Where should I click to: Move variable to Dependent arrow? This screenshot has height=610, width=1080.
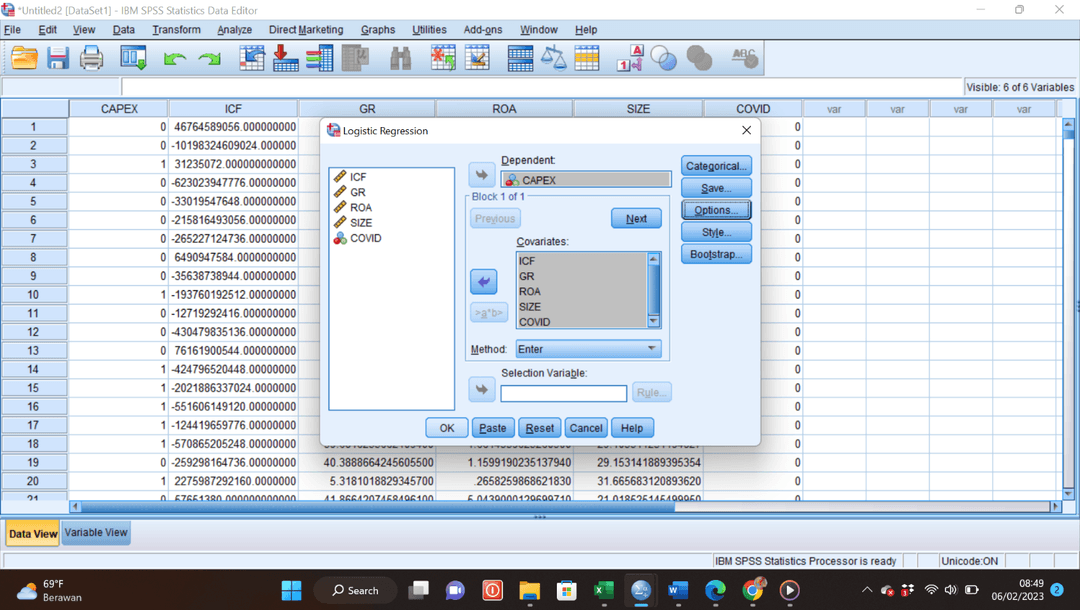tap(481, 175)
